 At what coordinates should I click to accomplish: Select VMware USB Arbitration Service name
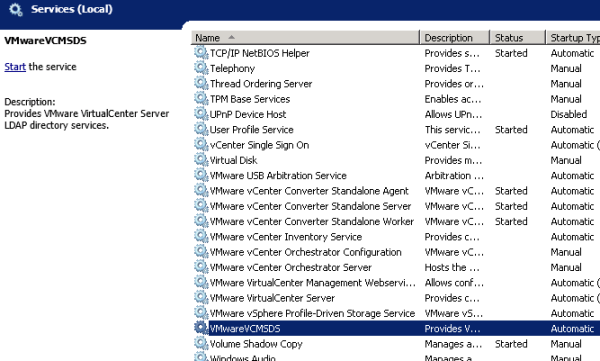(278, 176)
